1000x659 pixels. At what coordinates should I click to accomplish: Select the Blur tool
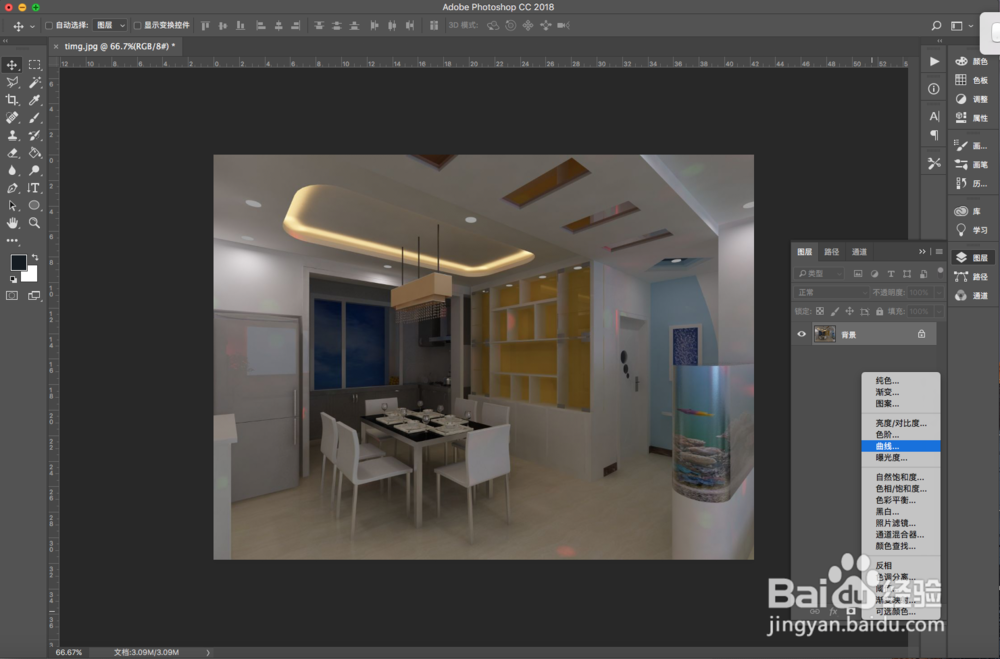12,170
